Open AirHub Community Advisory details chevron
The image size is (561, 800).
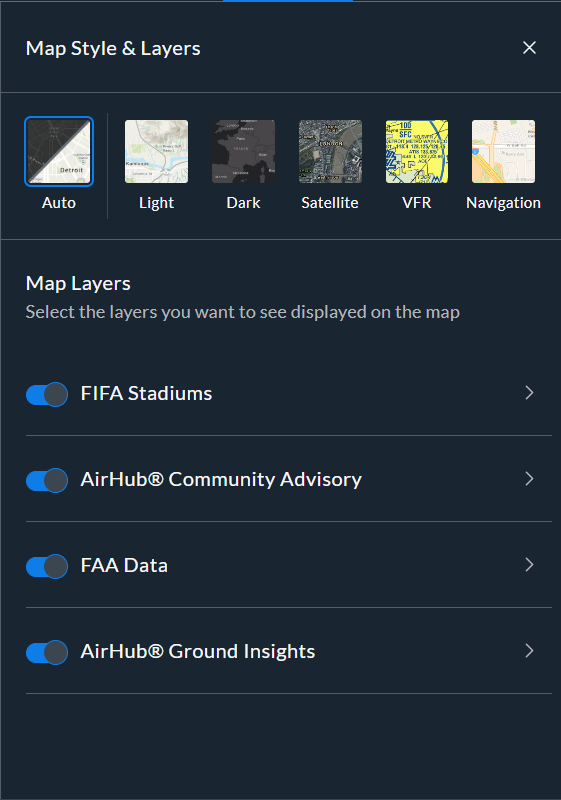pos(529,479)
